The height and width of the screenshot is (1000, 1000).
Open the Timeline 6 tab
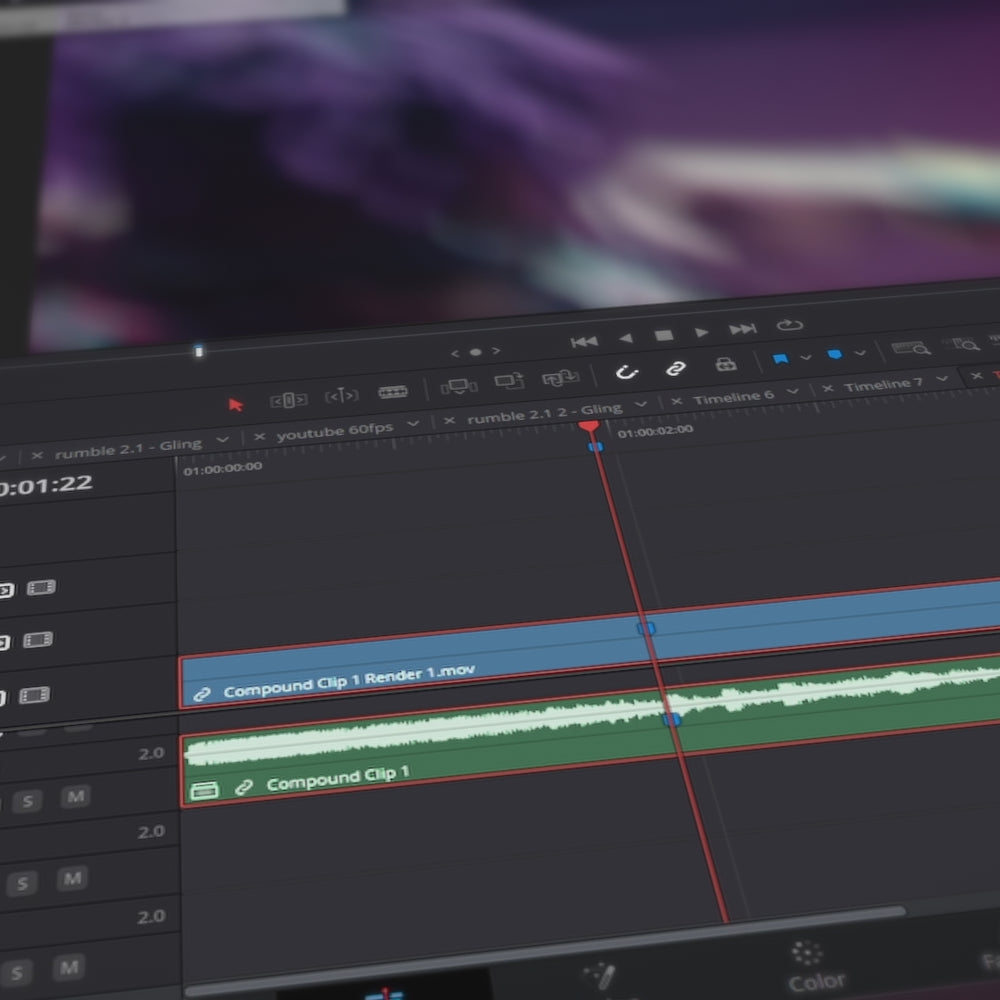(733, 397)
